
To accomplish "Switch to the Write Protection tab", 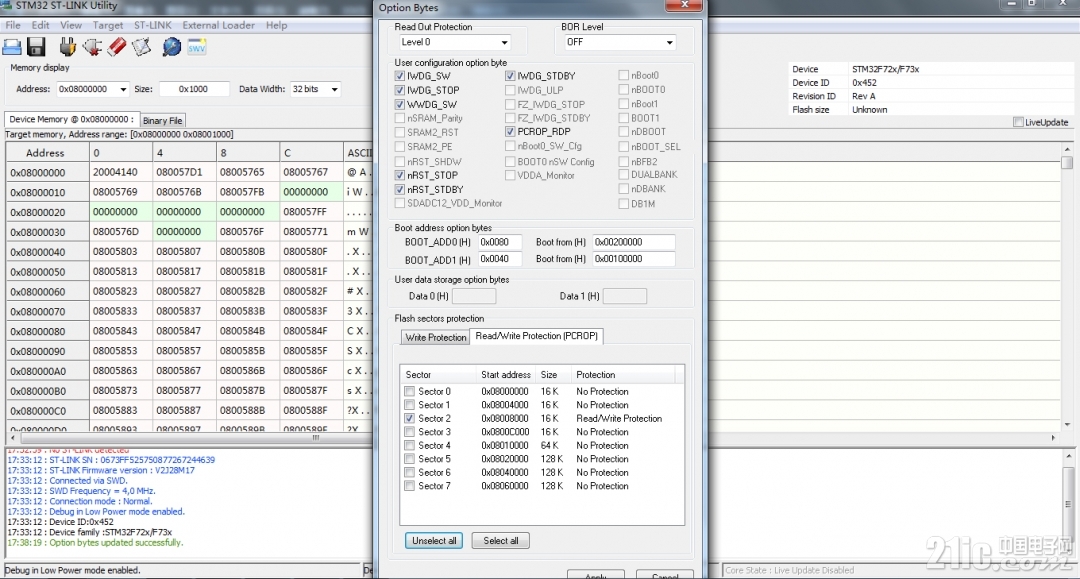I will pyautogui.click(x=435, y=337).
